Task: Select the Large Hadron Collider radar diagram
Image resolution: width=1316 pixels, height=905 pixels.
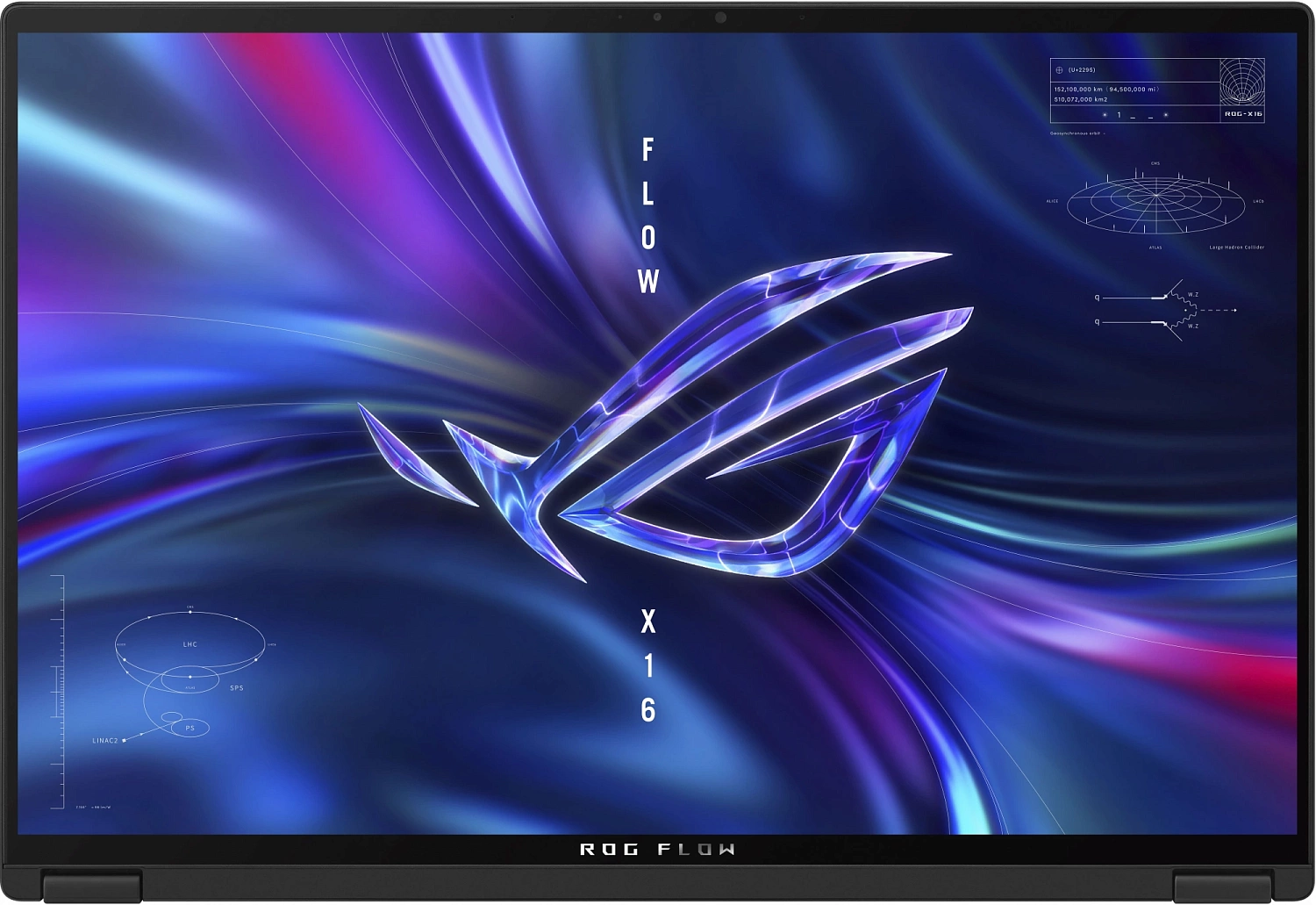Action: click(1156, 196)
